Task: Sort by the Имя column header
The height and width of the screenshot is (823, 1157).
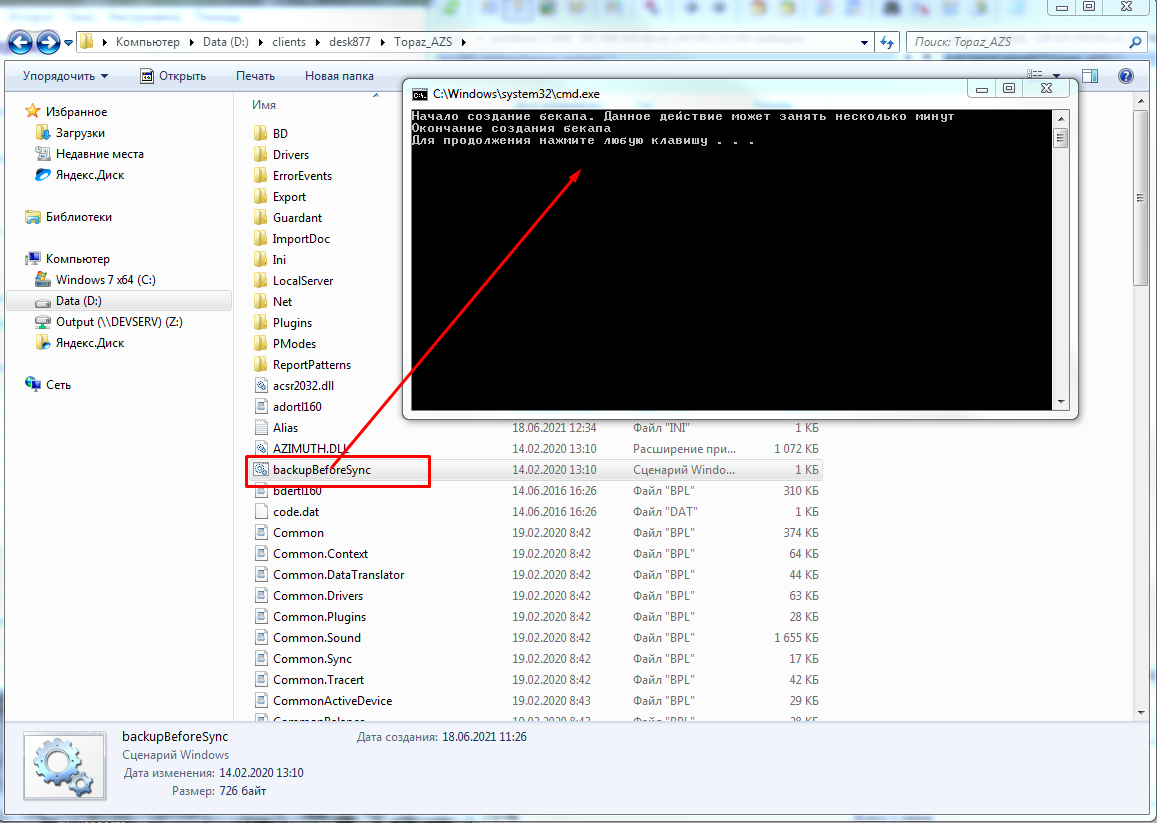Action: point(263,105)
